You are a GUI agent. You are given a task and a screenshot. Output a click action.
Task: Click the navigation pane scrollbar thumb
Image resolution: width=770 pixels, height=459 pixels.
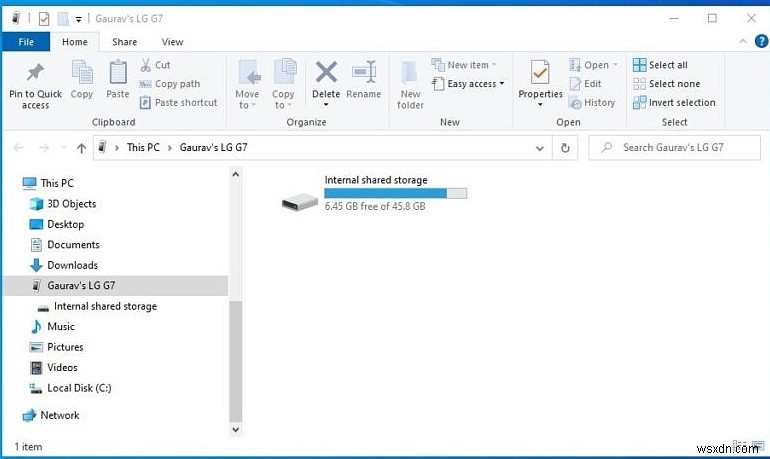(x=236, y=360)
